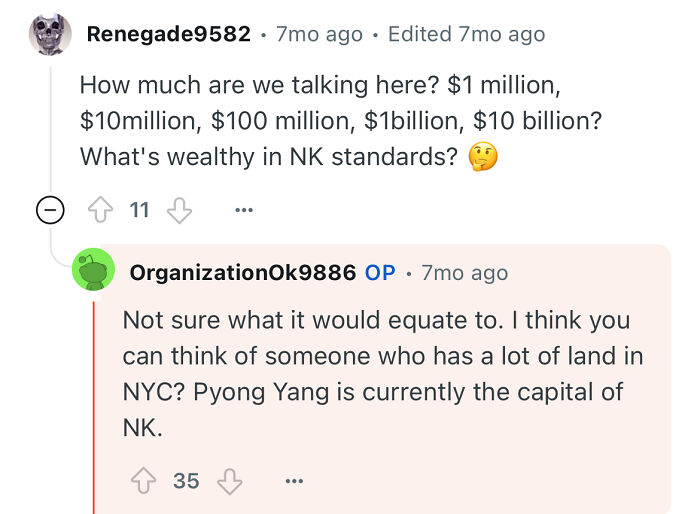
Task: Click the red line beside OP reply
Action: [94, 408]
